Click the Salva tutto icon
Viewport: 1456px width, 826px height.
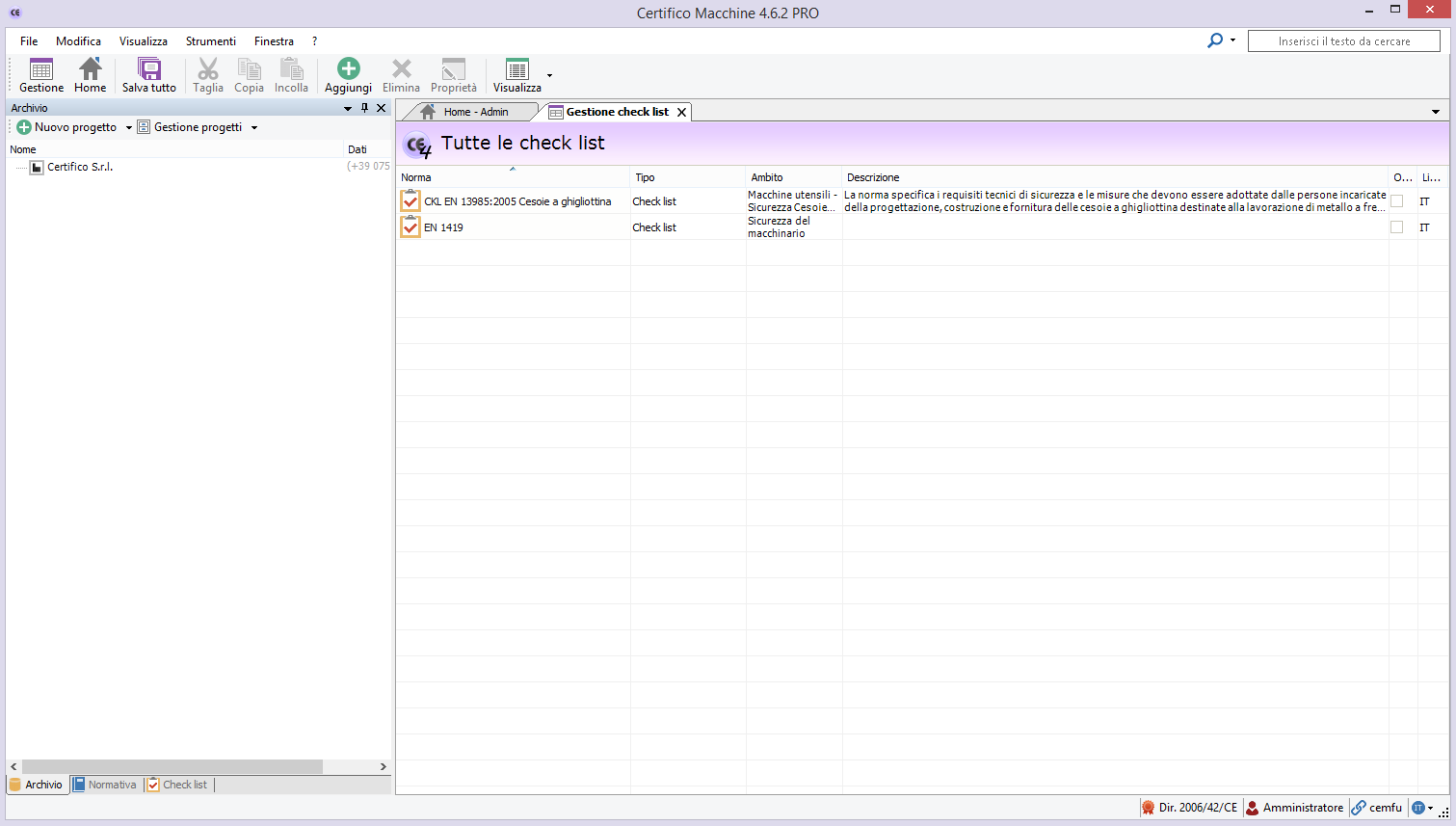click(149, 69)
